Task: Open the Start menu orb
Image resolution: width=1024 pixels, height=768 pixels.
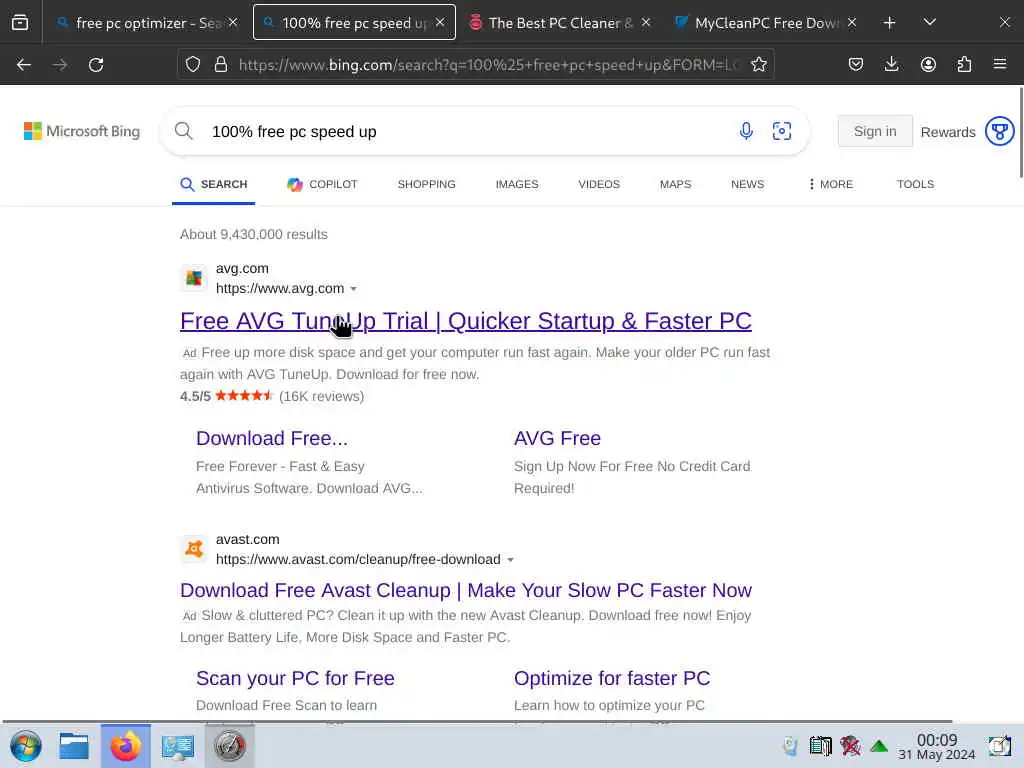Action: 26,746
